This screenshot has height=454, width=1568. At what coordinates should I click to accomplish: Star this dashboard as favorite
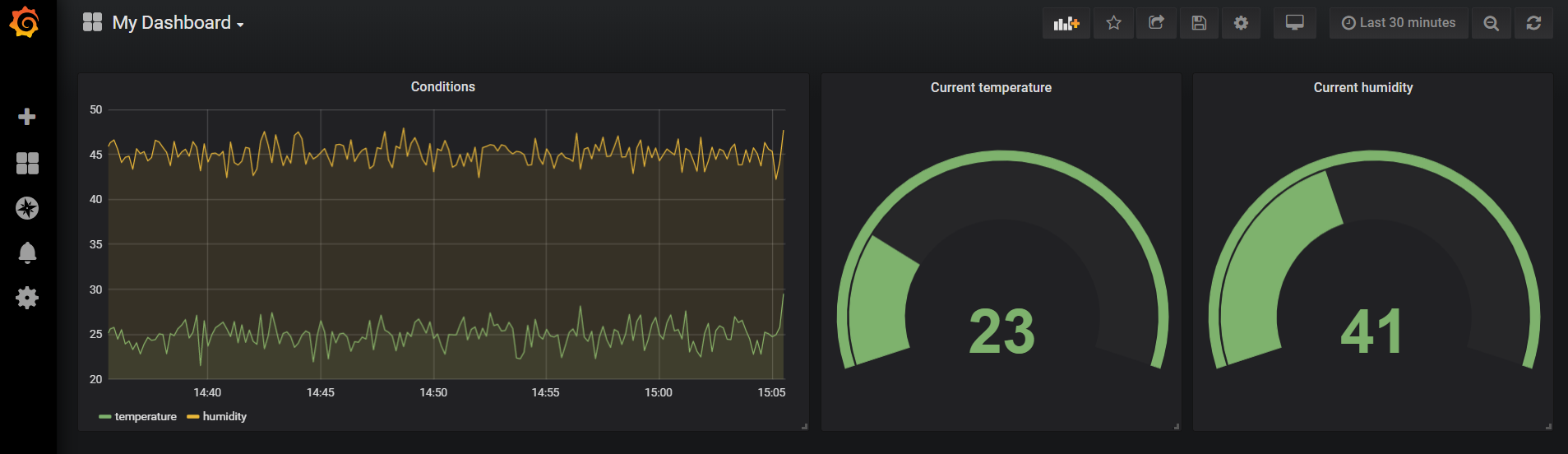(1113, 23)
